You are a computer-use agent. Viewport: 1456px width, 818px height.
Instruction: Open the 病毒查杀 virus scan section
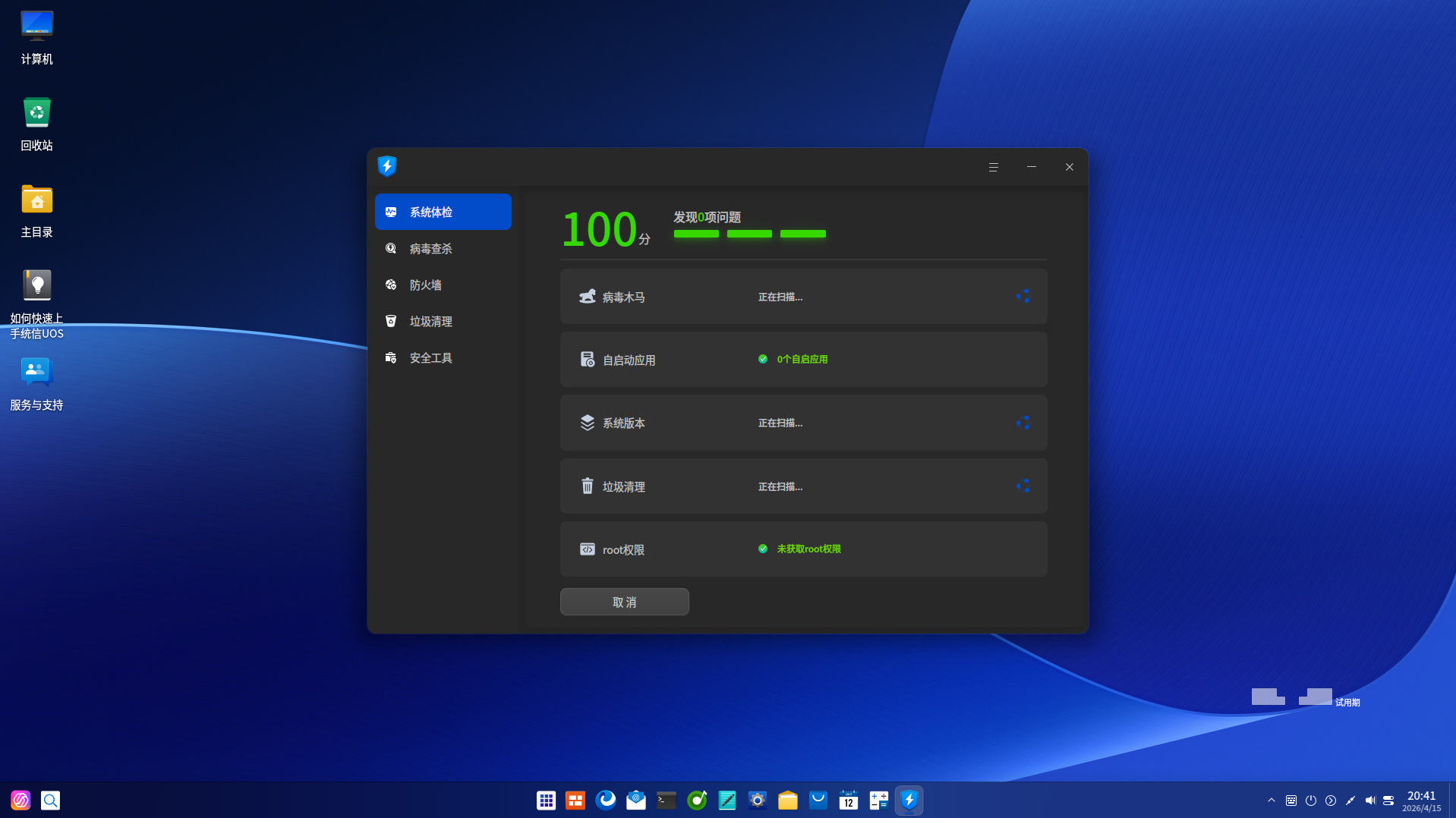point(430,249)
